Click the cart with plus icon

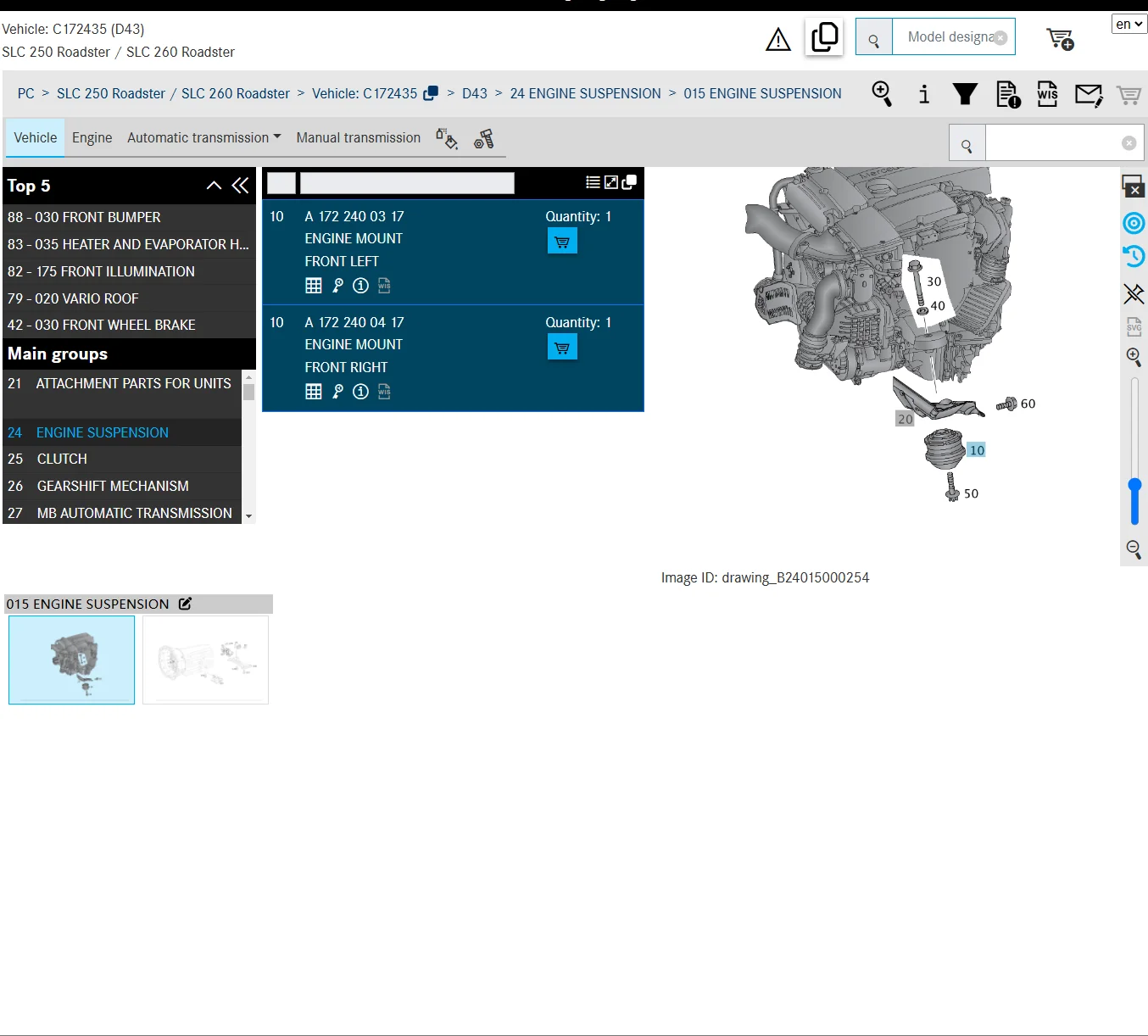(x=1060, y=39)
